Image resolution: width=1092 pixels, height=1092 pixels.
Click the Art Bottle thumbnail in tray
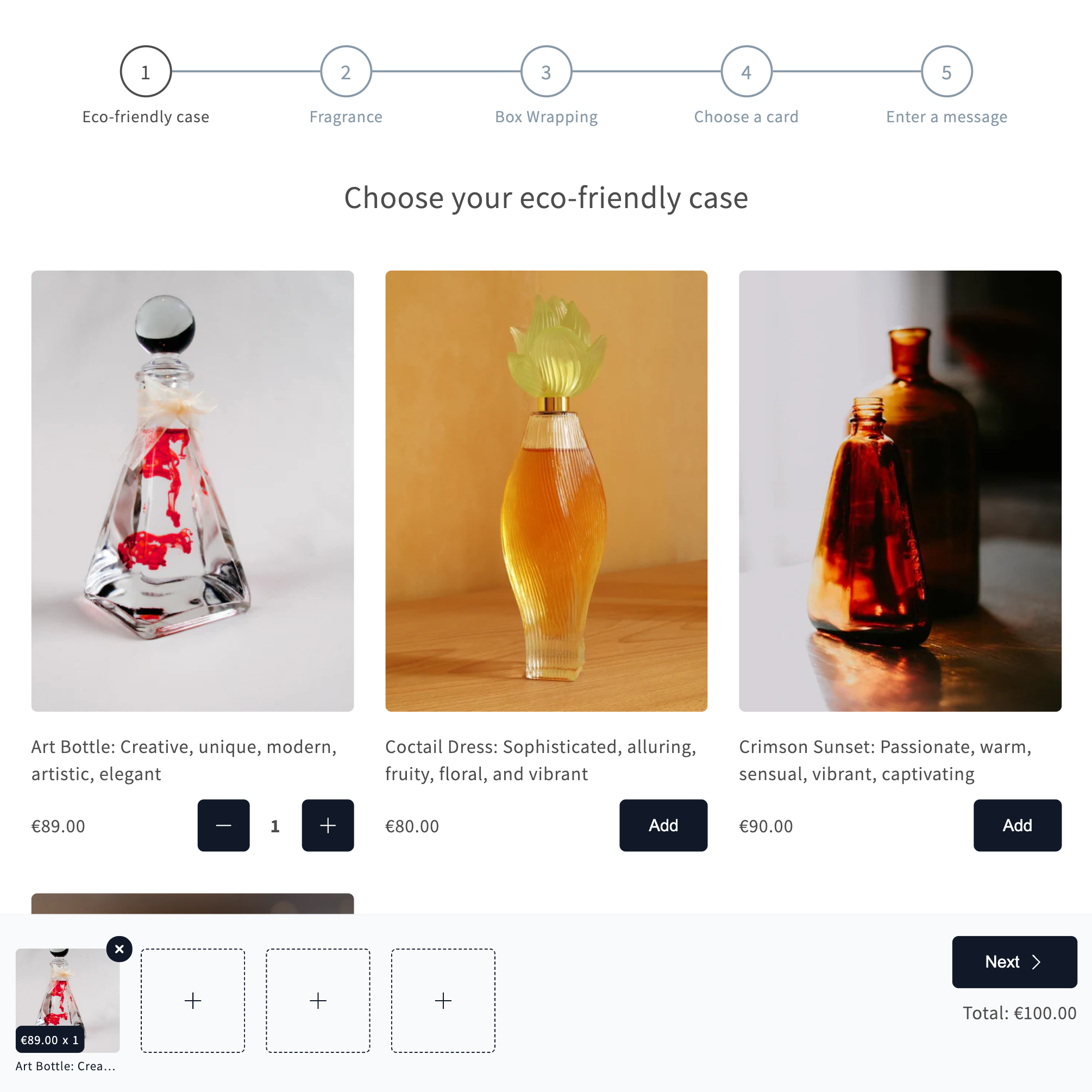click(68, 1000)
